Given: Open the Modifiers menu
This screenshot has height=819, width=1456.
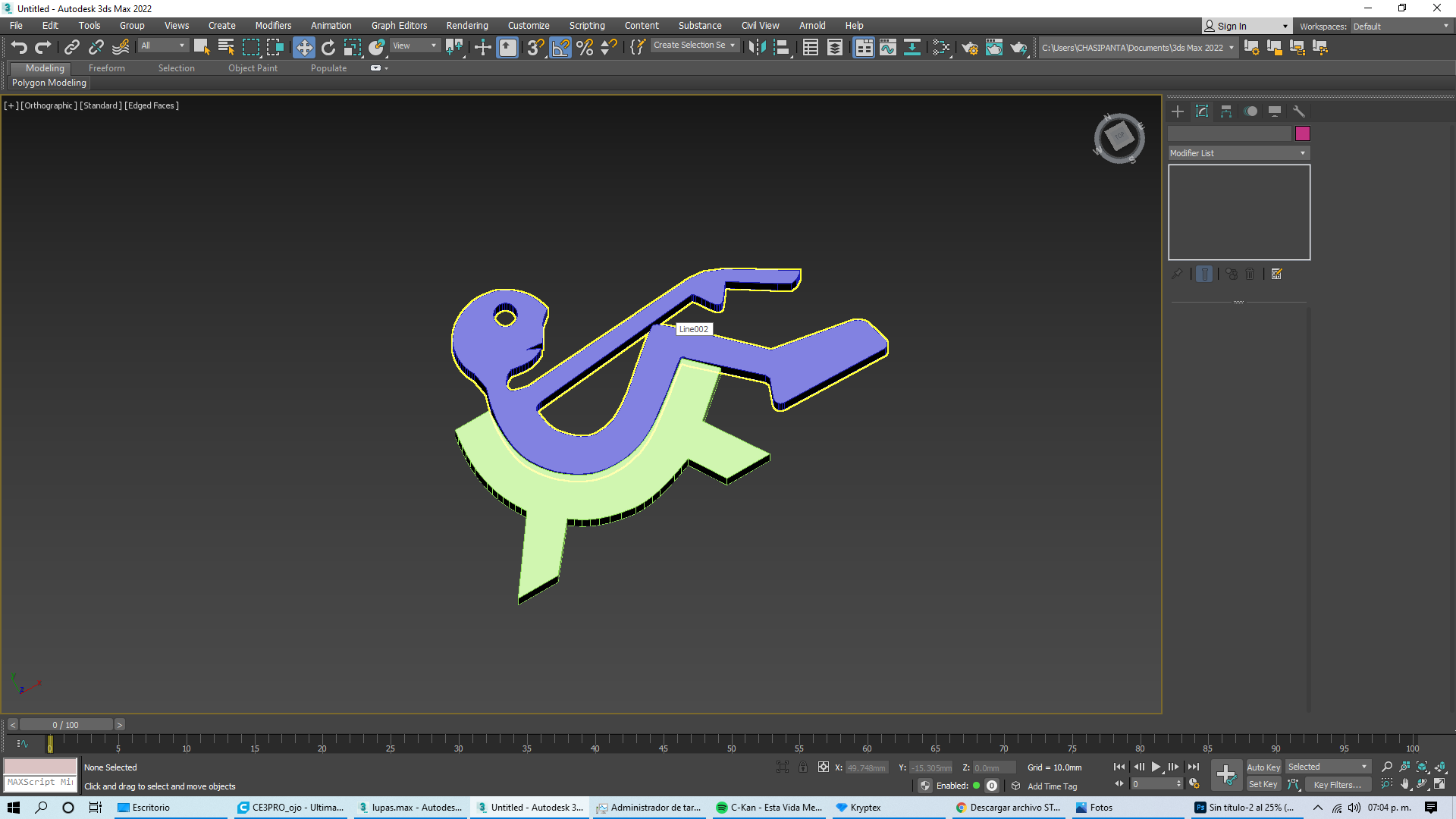Looking at the screenshot, I should pyautogui.click(x=273, y=26).
